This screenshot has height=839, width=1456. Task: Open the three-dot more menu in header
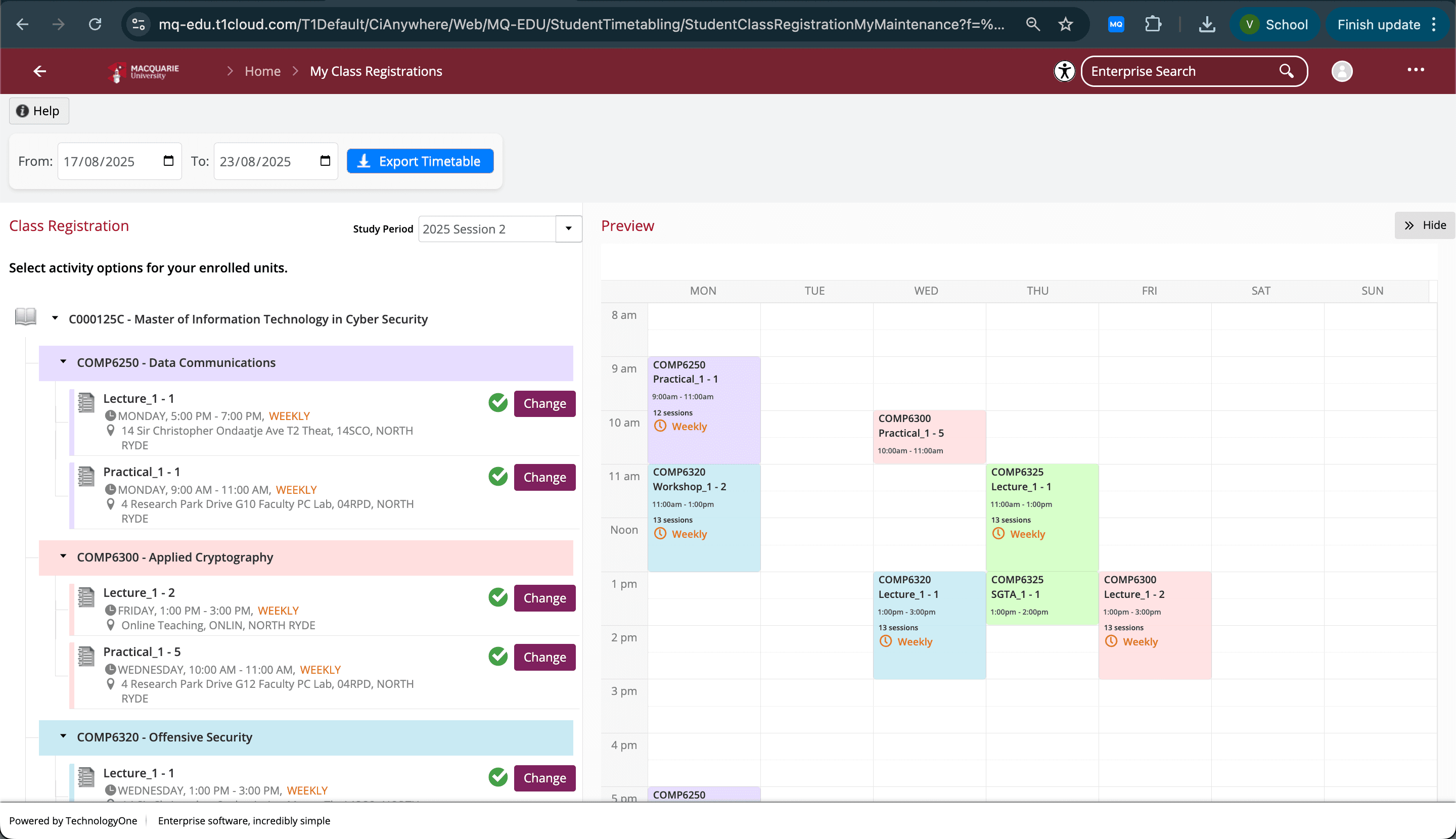point(1416,70)
